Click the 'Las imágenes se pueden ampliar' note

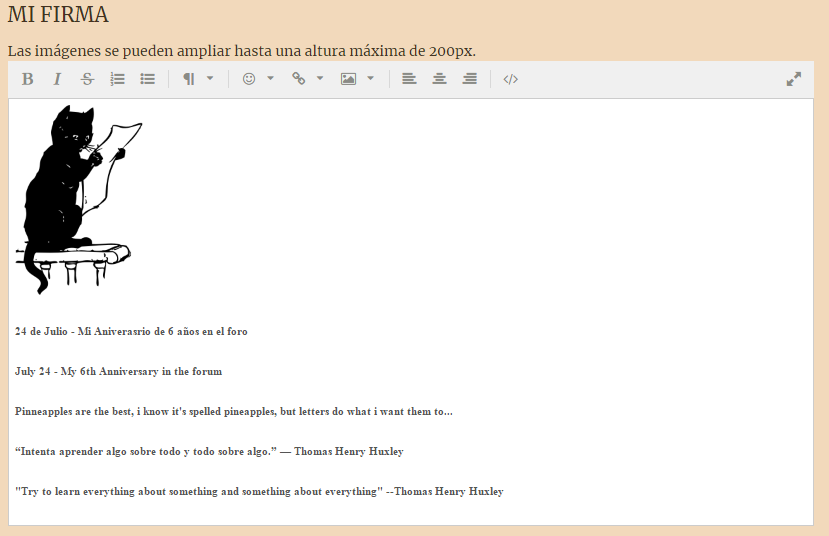pos(242,51)
